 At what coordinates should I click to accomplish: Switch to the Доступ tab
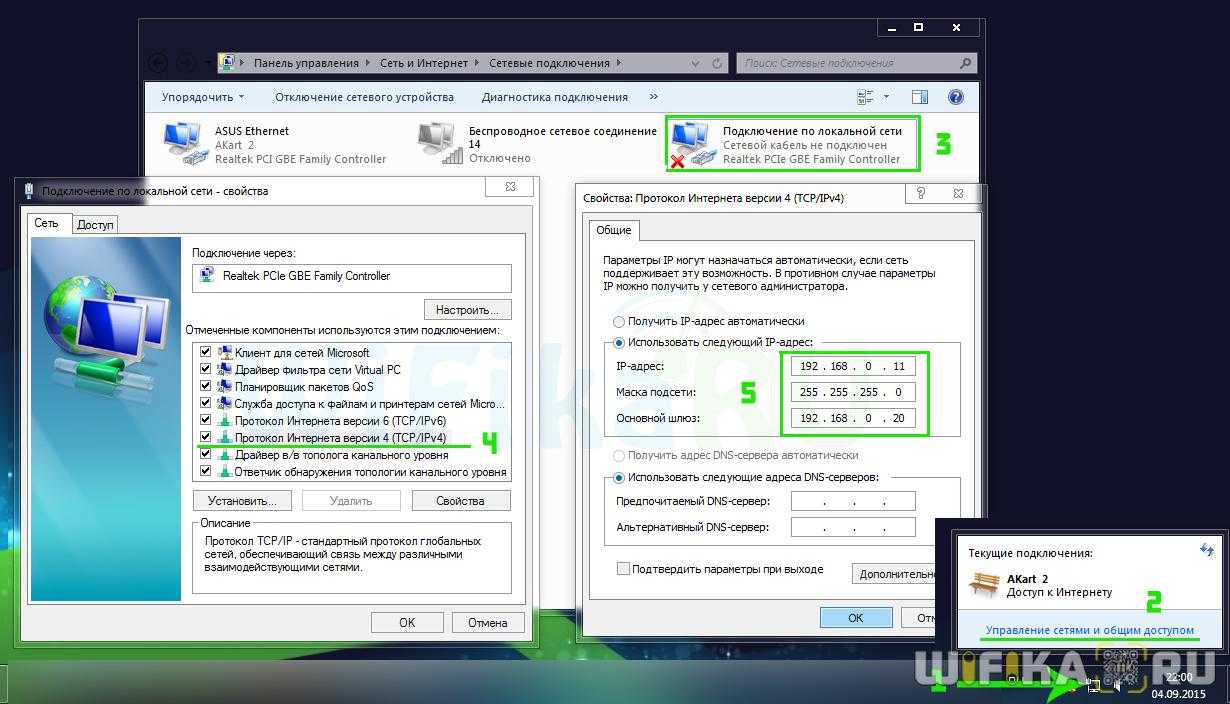pos(95,225)
